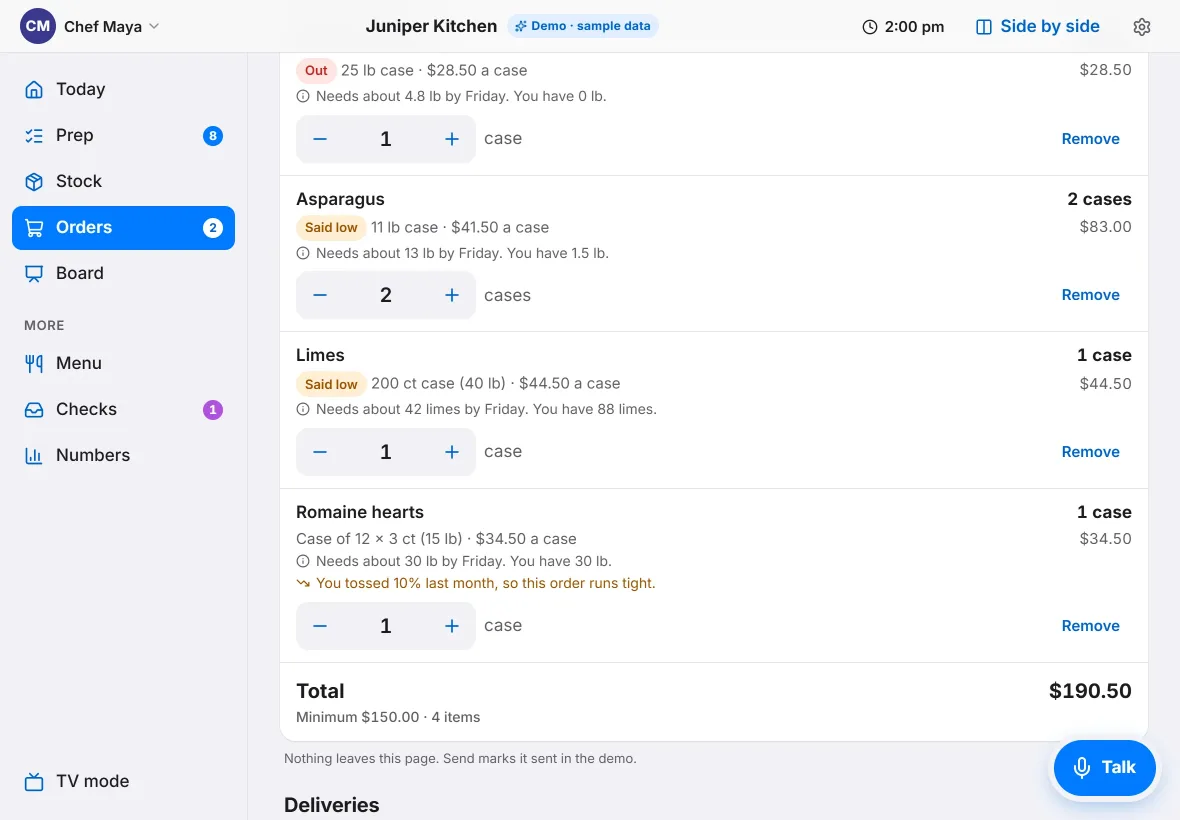Open the settings gear icon
1180x820 pixels.
coord(1142,27)
